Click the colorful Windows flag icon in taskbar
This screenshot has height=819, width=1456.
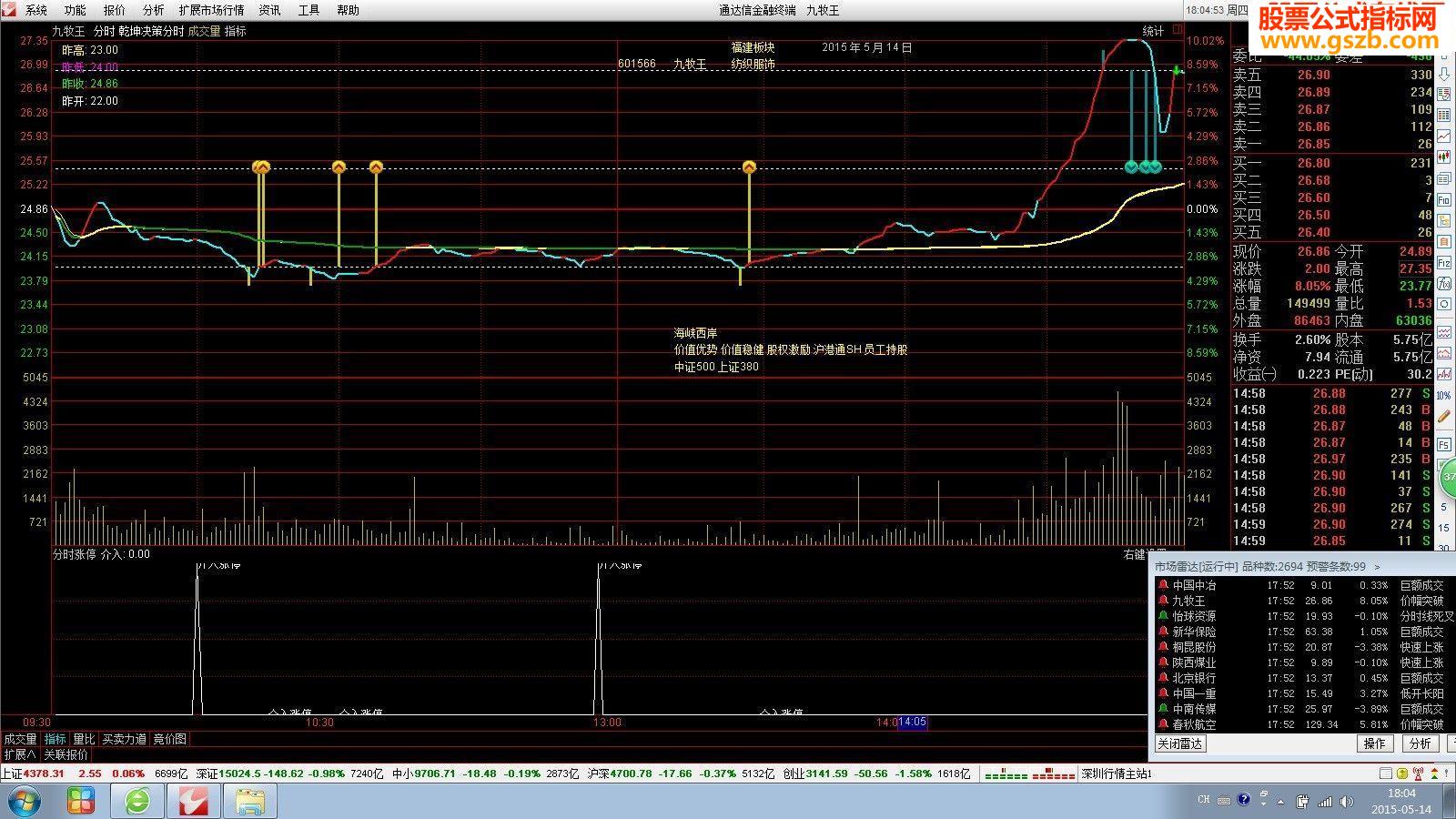(x=81, y=801)
